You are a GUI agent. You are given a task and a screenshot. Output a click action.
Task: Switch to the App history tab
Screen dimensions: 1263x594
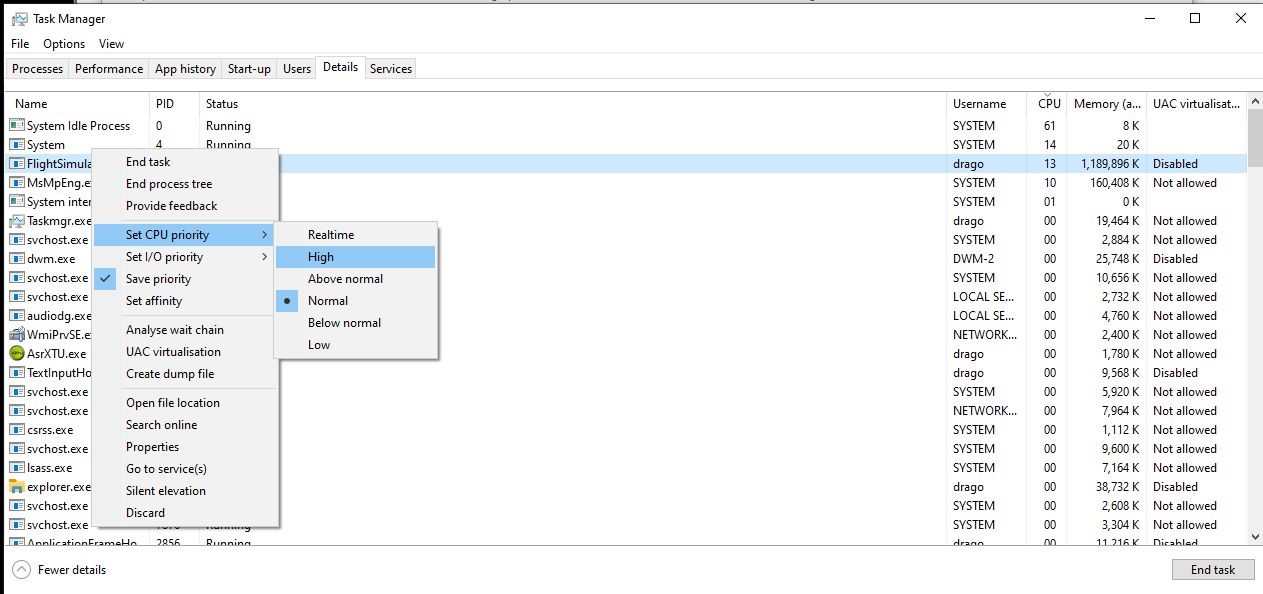pos(185,69)
